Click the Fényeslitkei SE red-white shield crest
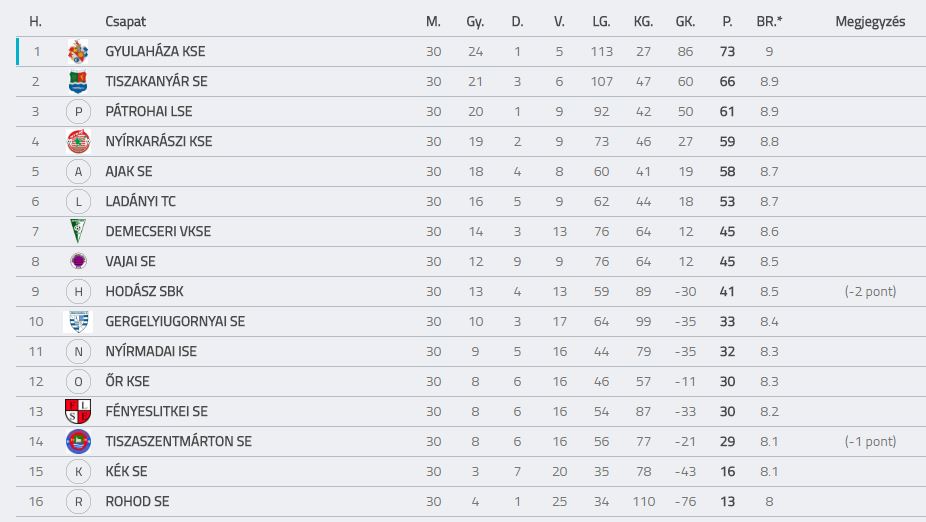This screenshot has height=522, width=926. [x=78, y=412]
